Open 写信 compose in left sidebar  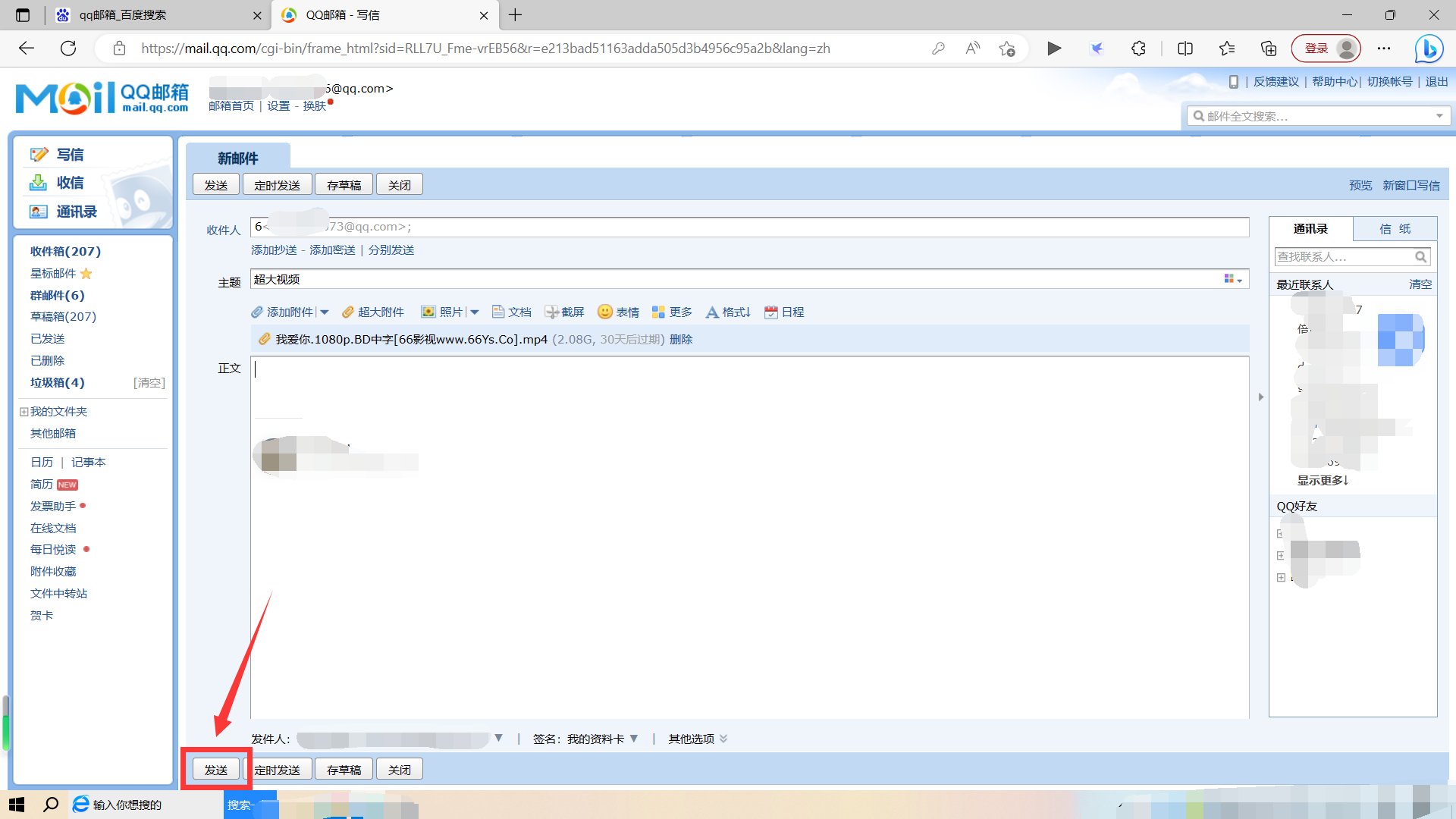tap(69, 155)
